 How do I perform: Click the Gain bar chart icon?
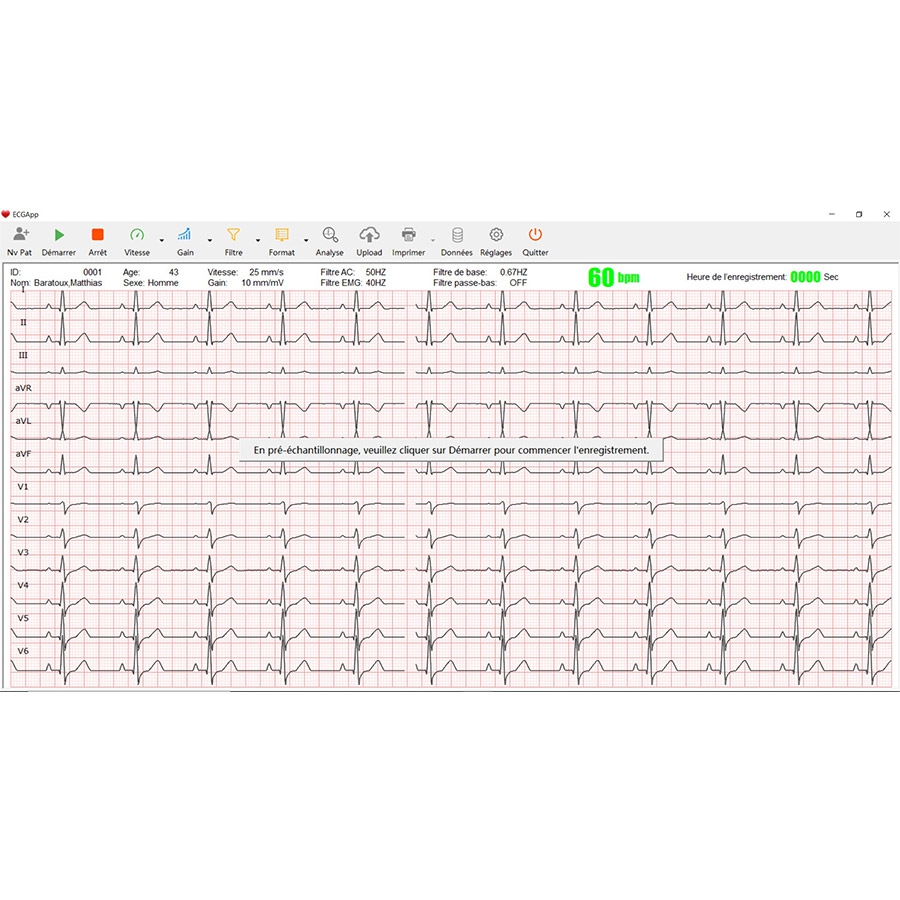pos(185,235)
